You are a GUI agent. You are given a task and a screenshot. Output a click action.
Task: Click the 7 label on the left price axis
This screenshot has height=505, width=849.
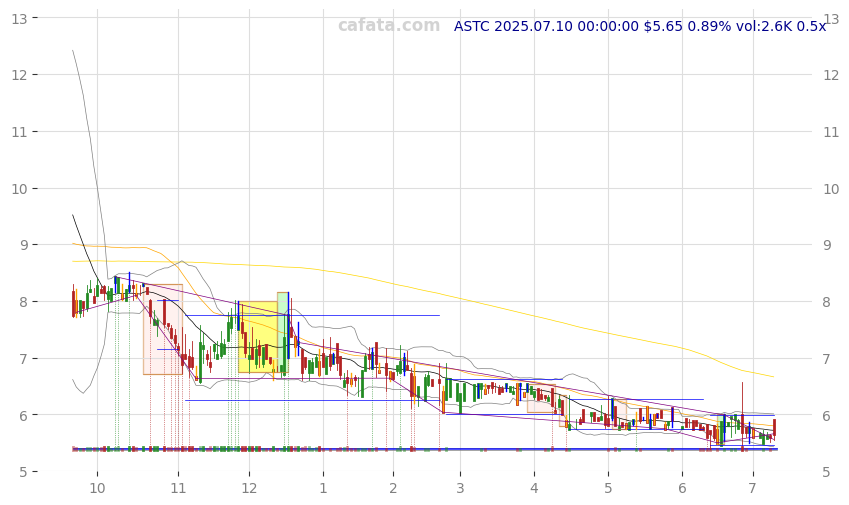pyautogui.click(x=24, y=359)
